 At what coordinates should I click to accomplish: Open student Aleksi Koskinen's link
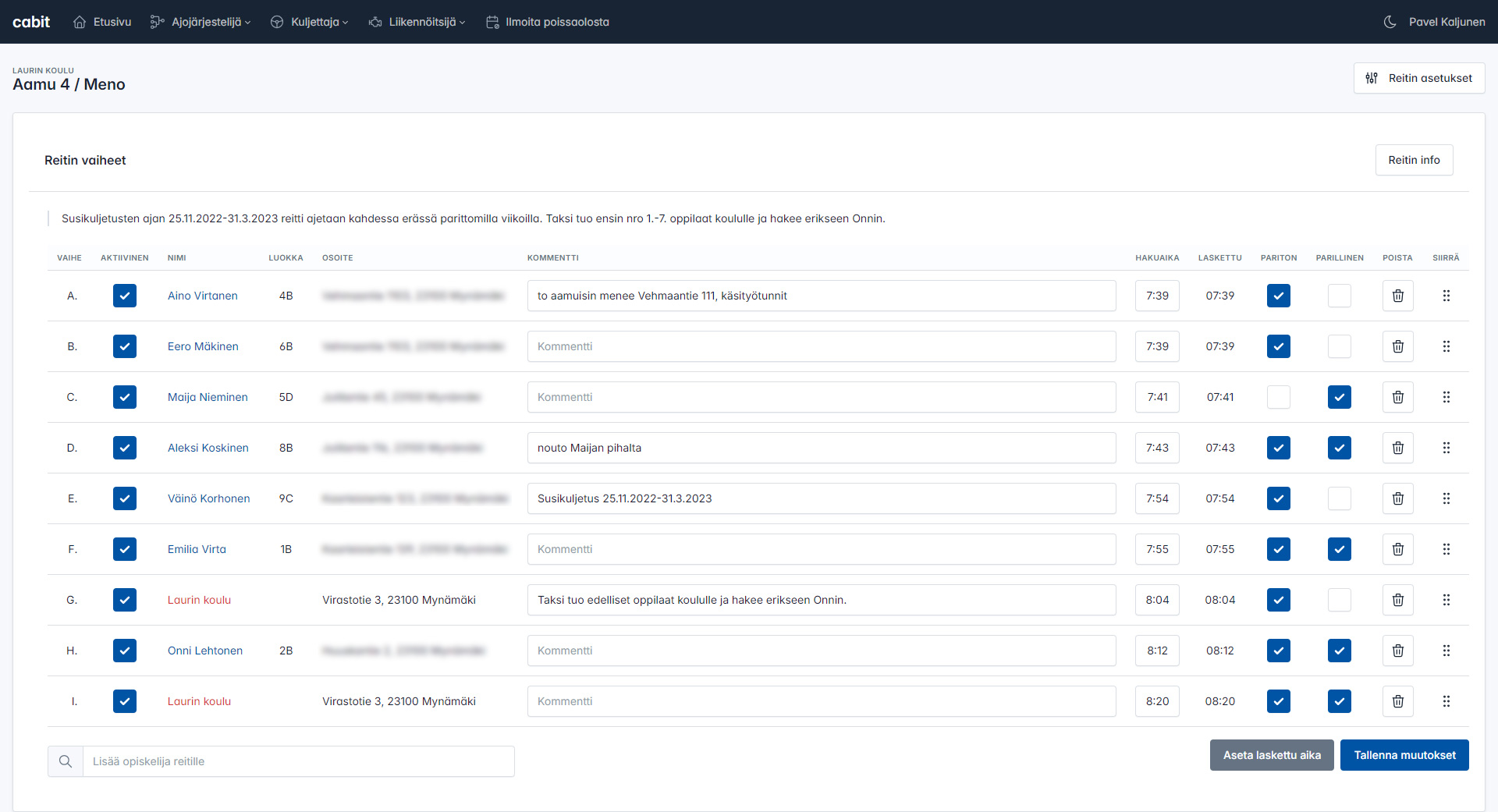point(208,448)
